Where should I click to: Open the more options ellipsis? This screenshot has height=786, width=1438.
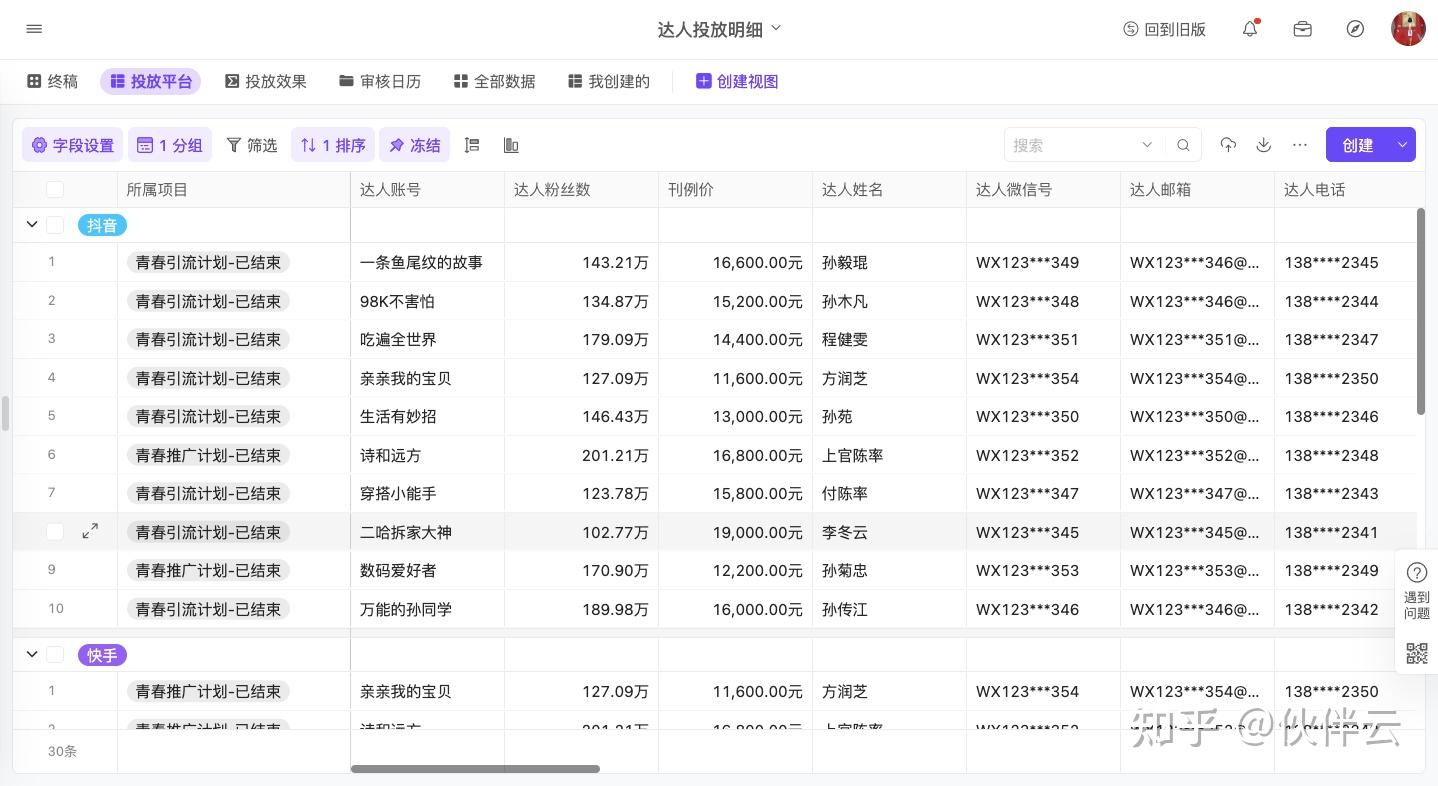tap(1300, 145)
